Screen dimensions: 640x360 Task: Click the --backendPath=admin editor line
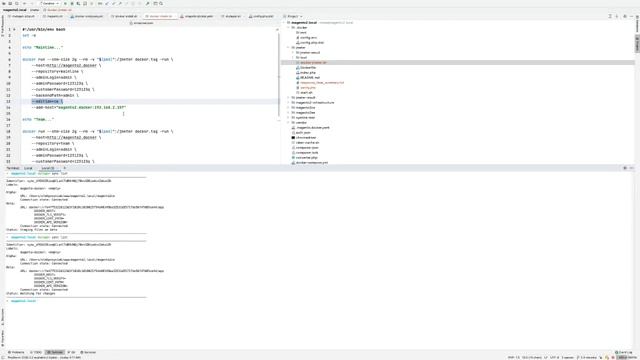(55, 95)
